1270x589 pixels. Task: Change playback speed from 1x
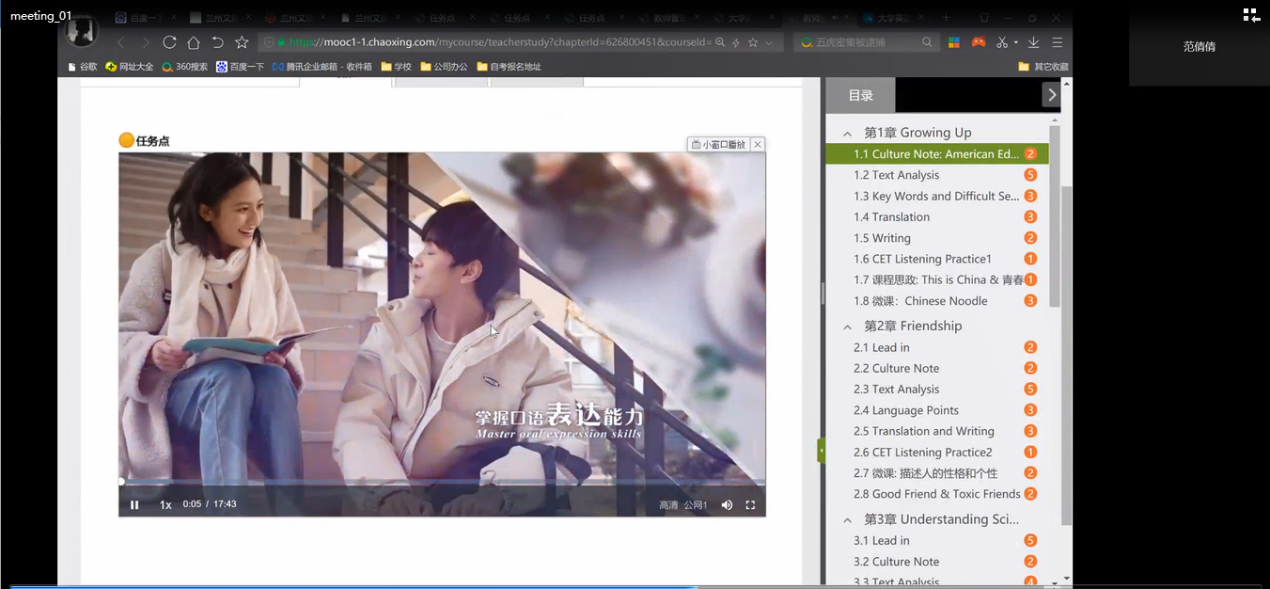pyautogui.click(x=166, y=505)
